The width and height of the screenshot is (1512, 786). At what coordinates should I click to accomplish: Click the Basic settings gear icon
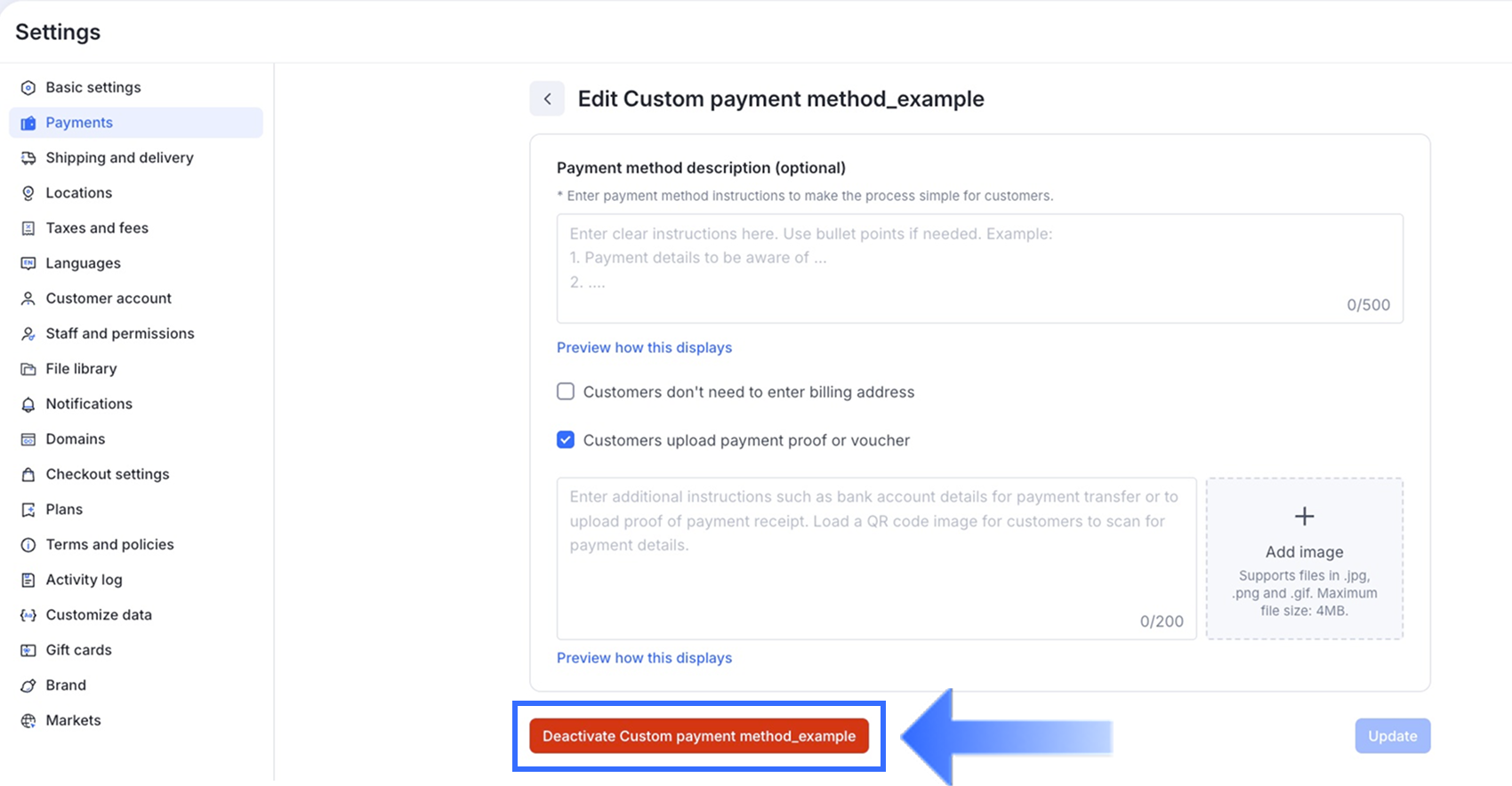pyautogui.click(x=28, y=88)
